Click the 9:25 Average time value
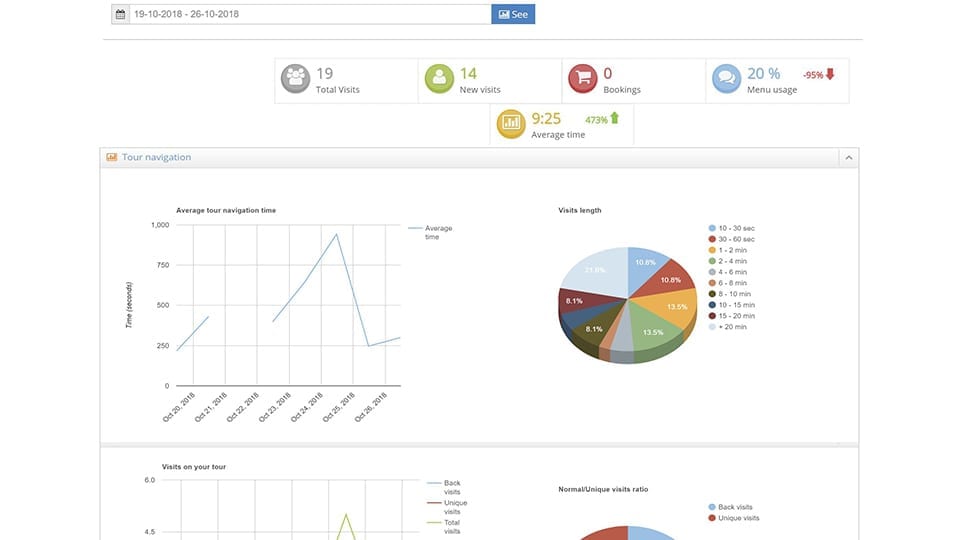Screen dimensions: 960x540 click(546, 118)
